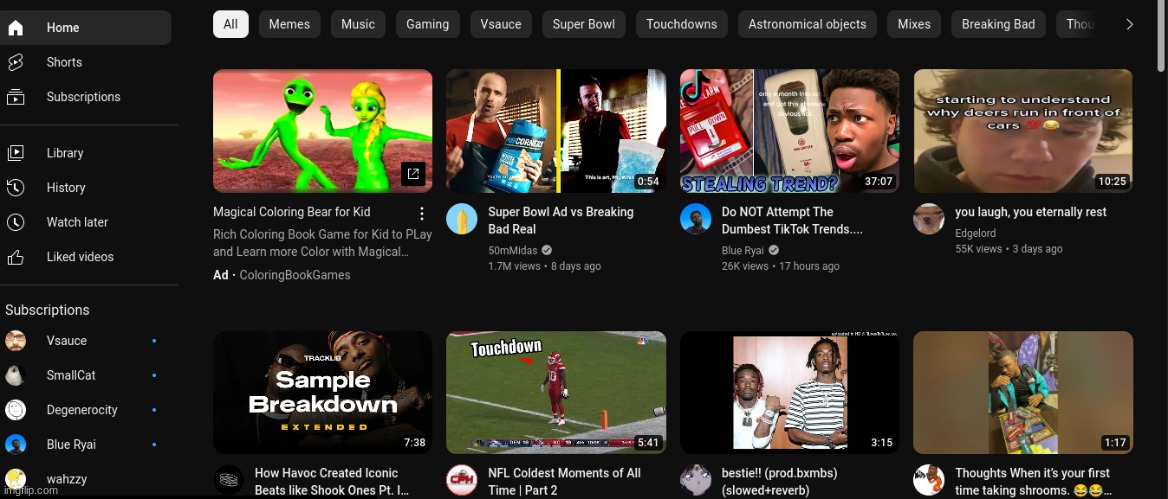Open ad external link icon on thumbnail
Viewport: 1168px width, 499px height.
click(x=413, y=174)
